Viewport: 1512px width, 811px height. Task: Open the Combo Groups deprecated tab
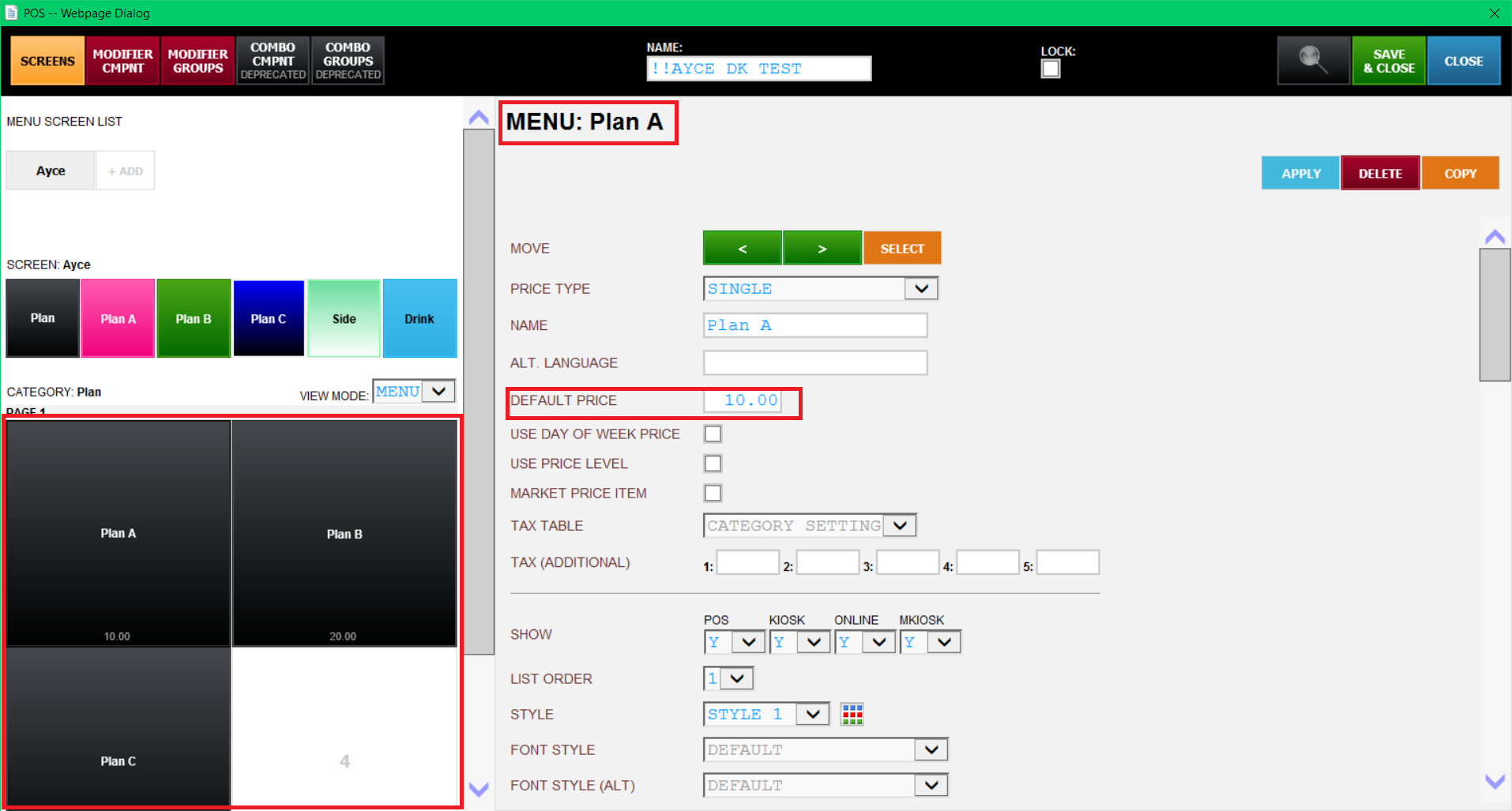(x=348, y=61)
